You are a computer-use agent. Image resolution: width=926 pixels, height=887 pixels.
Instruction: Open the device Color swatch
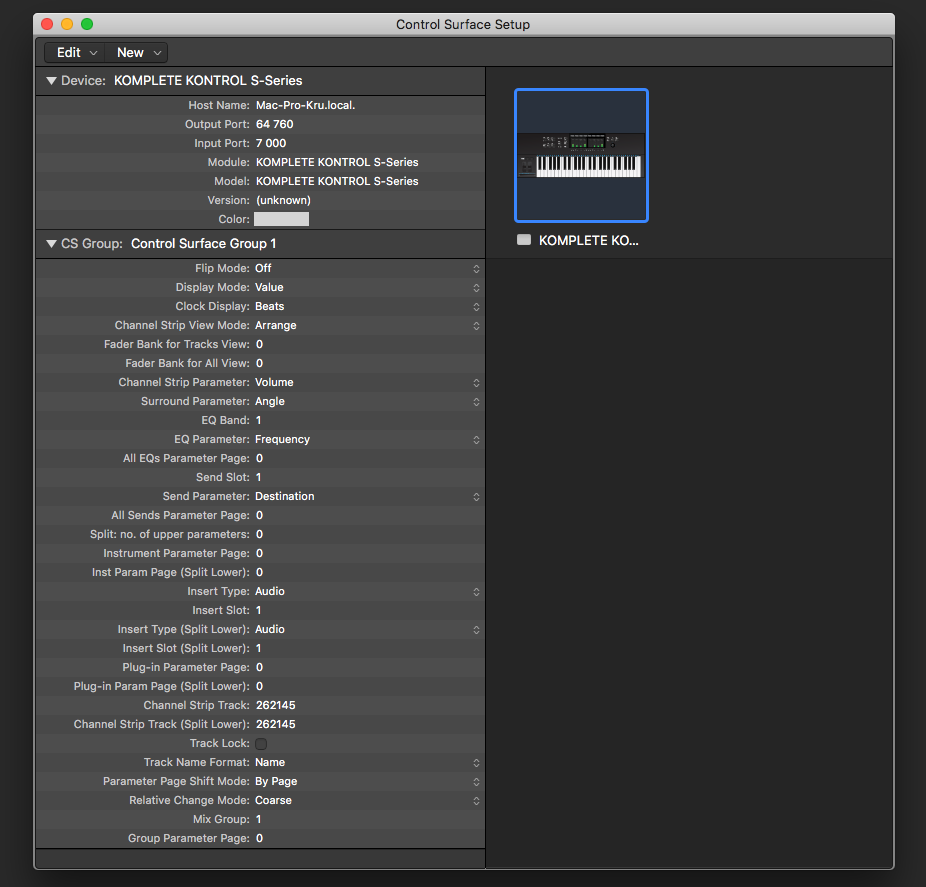point(281,219)
